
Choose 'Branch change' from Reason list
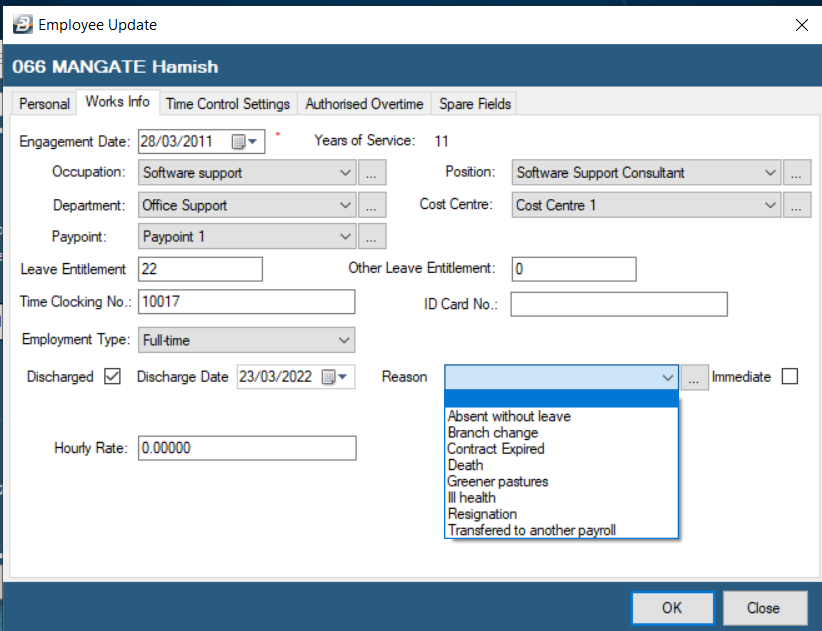click(x=561, y=432)
